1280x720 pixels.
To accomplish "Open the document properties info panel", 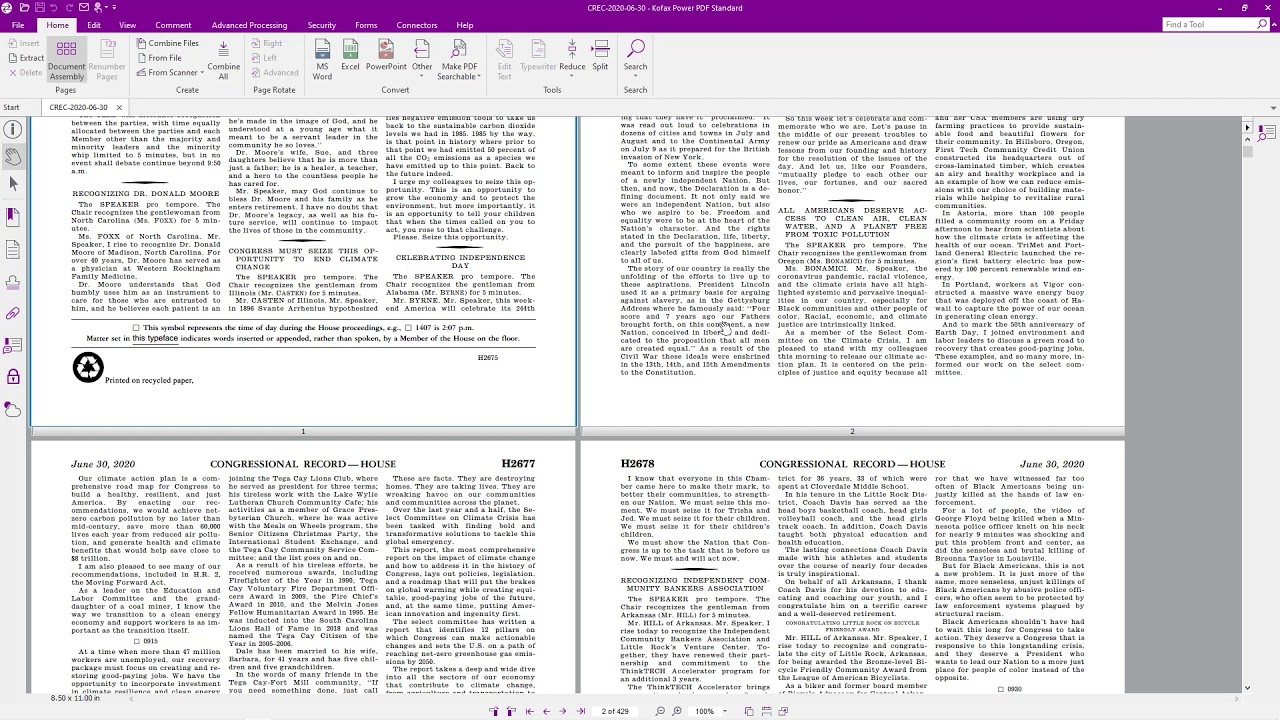I will 13,129.
